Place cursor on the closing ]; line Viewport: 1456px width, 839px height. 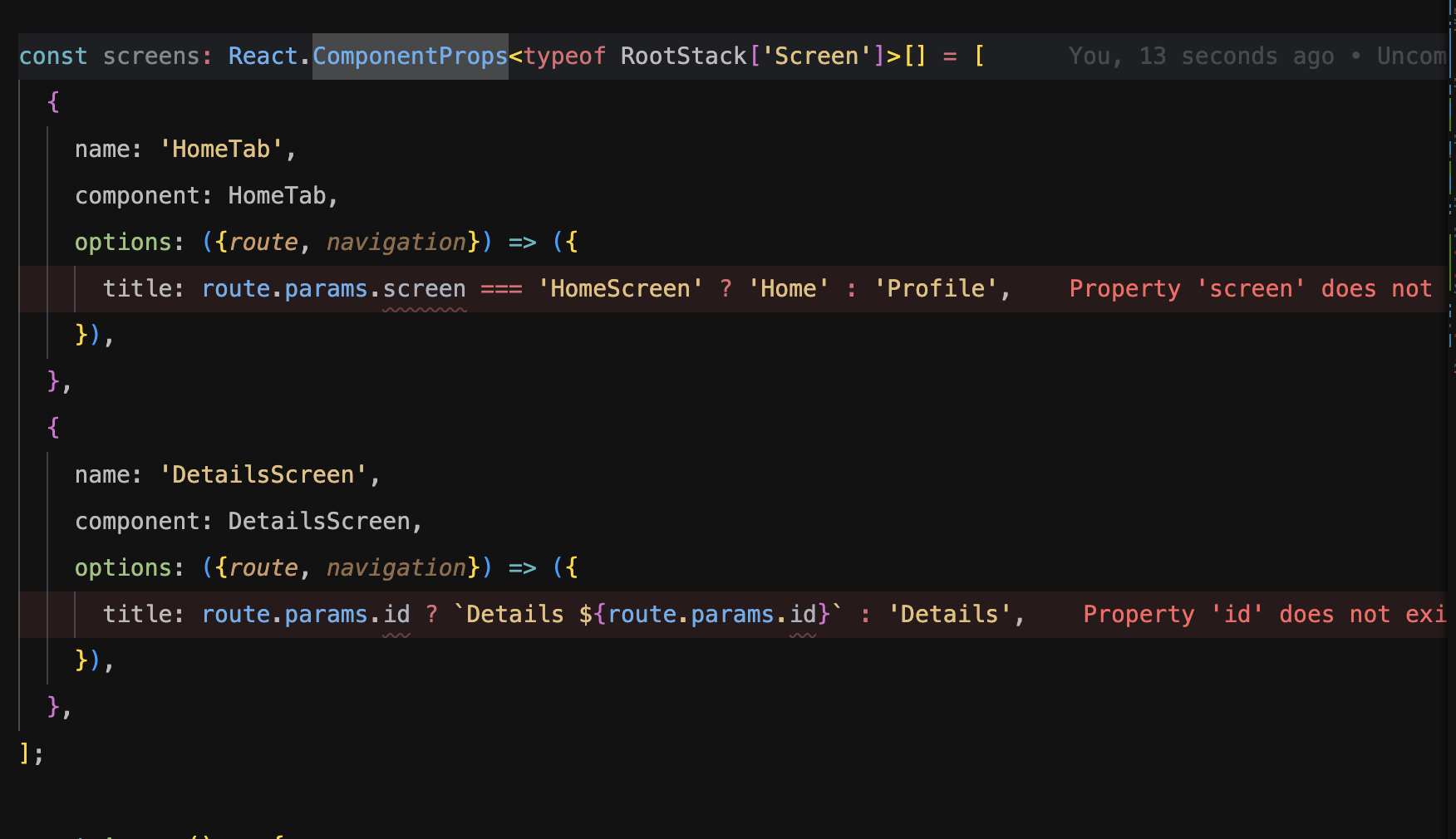(29, 753)
